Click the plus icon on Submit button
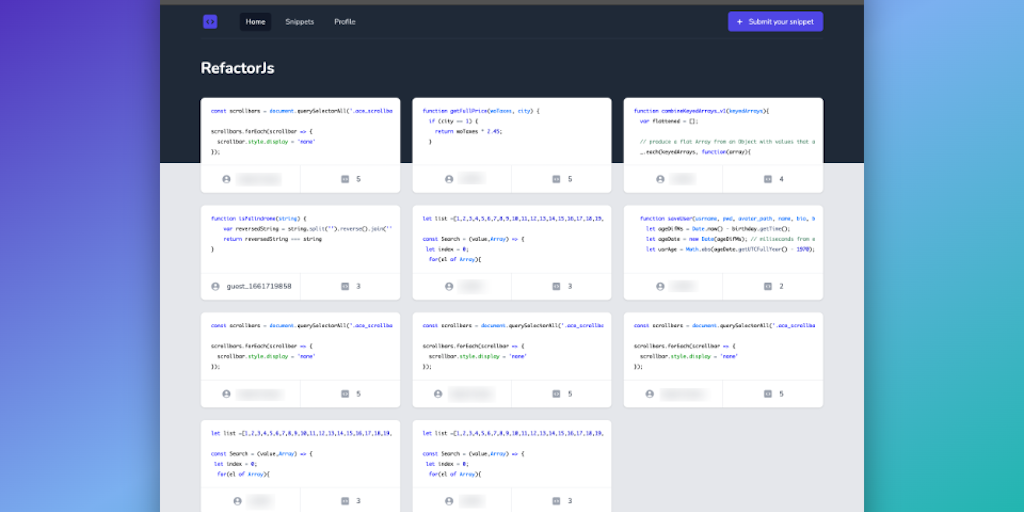Image resolution: width=1024 pixels, height=512 pixels. coord(740,21)
